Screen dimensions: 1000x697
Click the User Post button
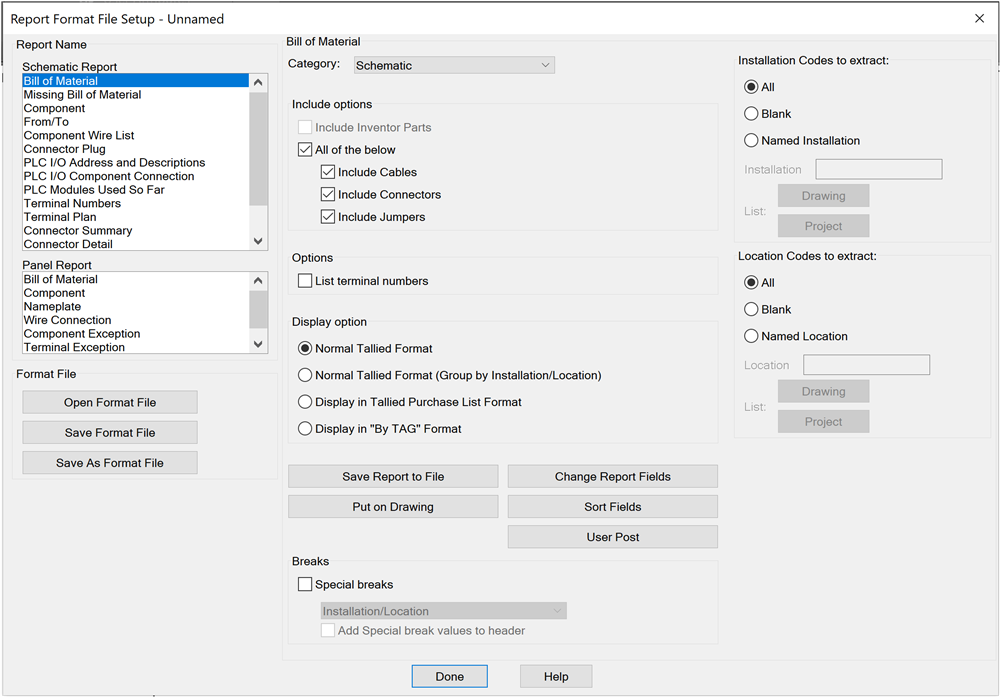pyautogui.click(x=613, y=537)
